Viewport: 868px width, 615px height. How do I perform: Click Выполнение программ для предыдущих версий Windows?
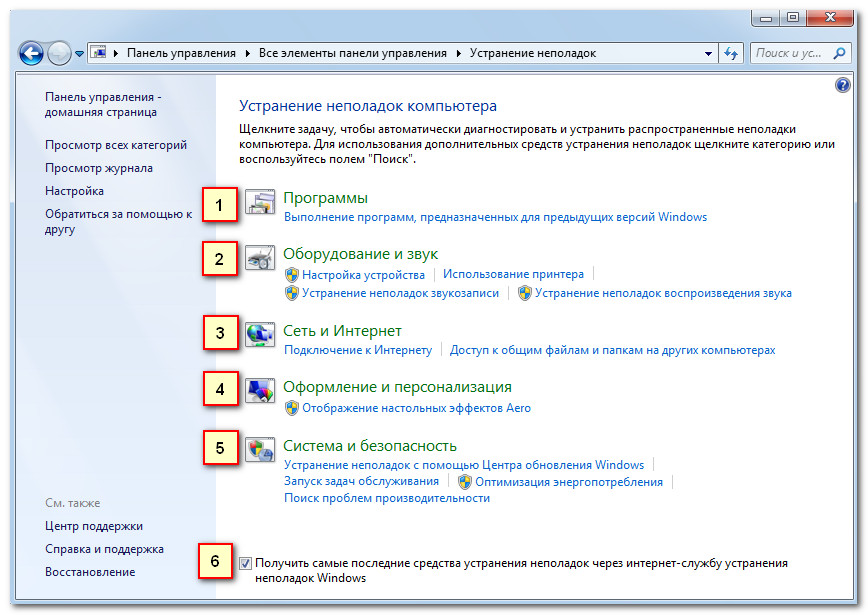coord(495,217)
